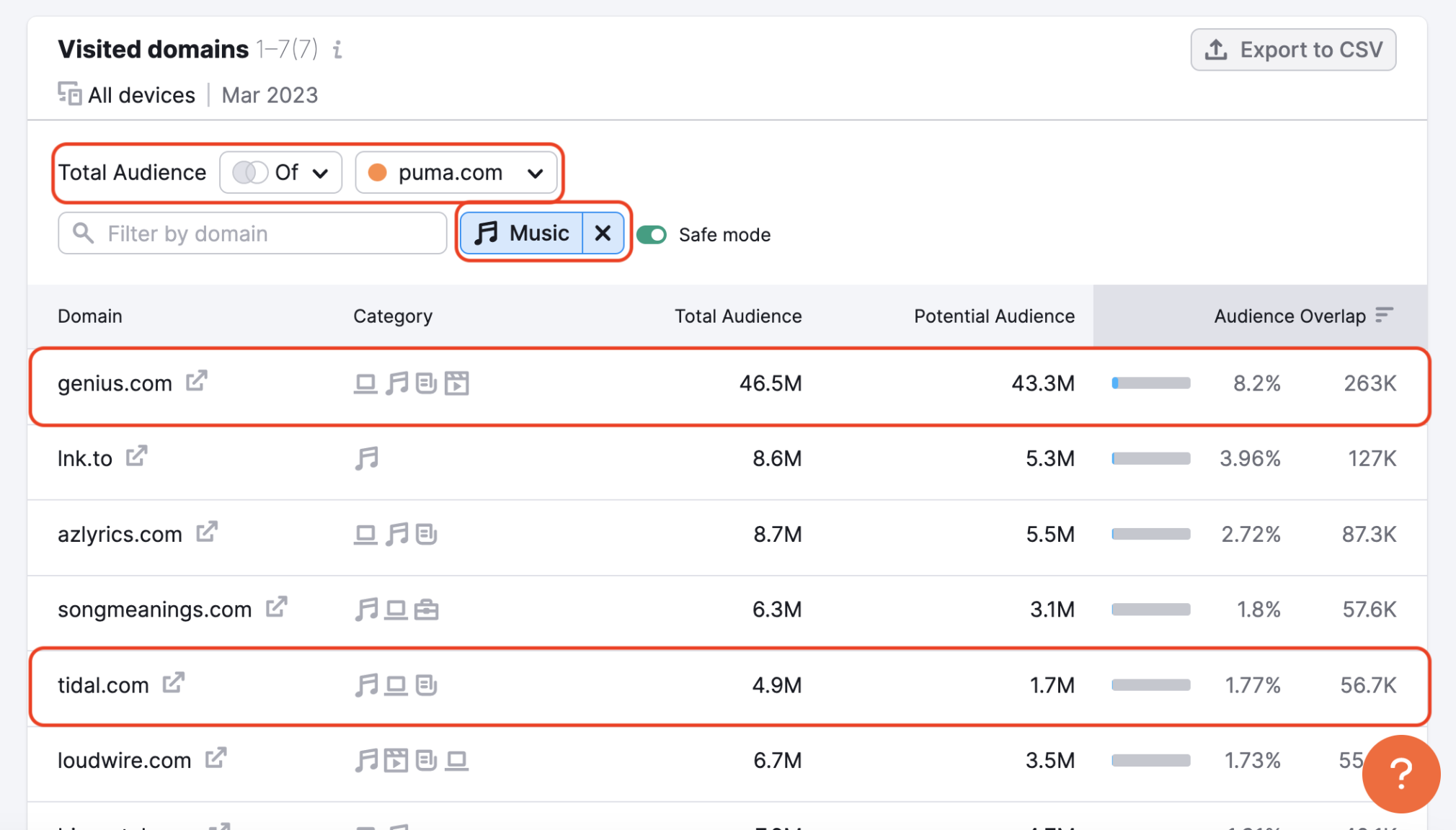Viewport: 1456px width, 830px height.
Task: Click the orange puma.com color dot
Action: click(378, 172)
